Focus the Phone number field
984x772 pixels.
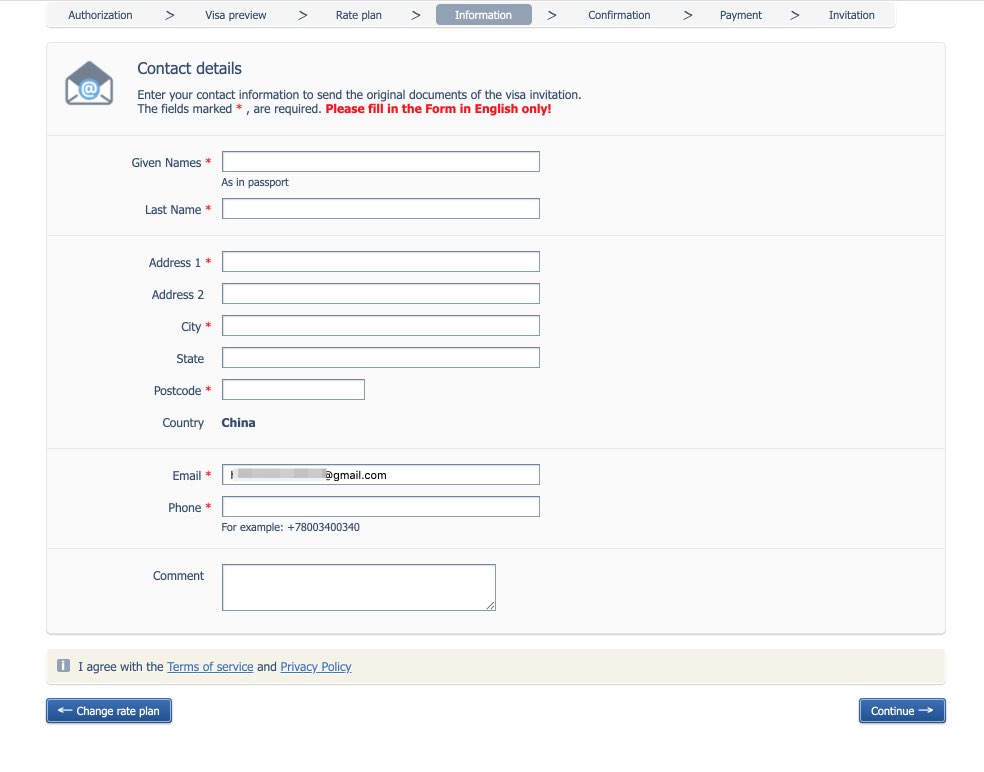click(x=380, y=507)
